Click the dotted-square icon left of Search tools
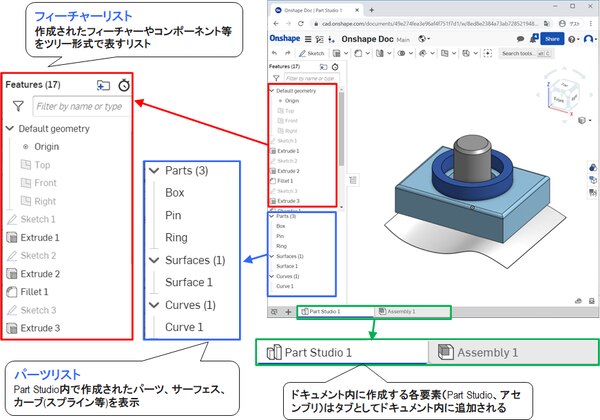Viewport: 600px width, 420px height. point(488,53)
